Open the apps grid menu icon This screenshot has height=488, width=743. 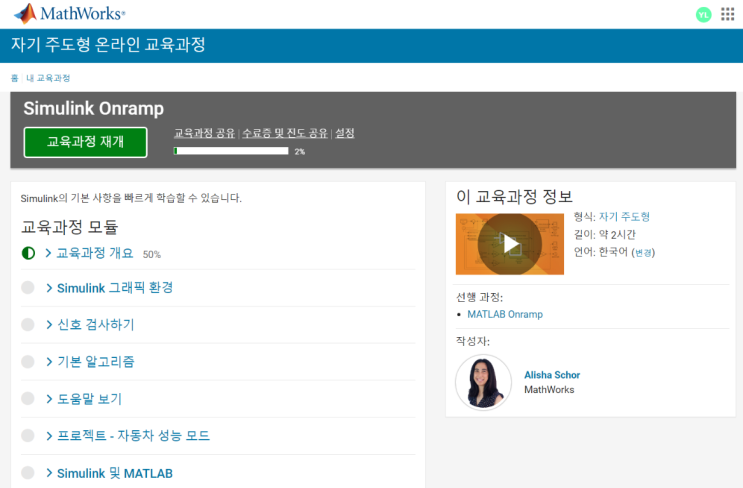[x=727, y=14]
